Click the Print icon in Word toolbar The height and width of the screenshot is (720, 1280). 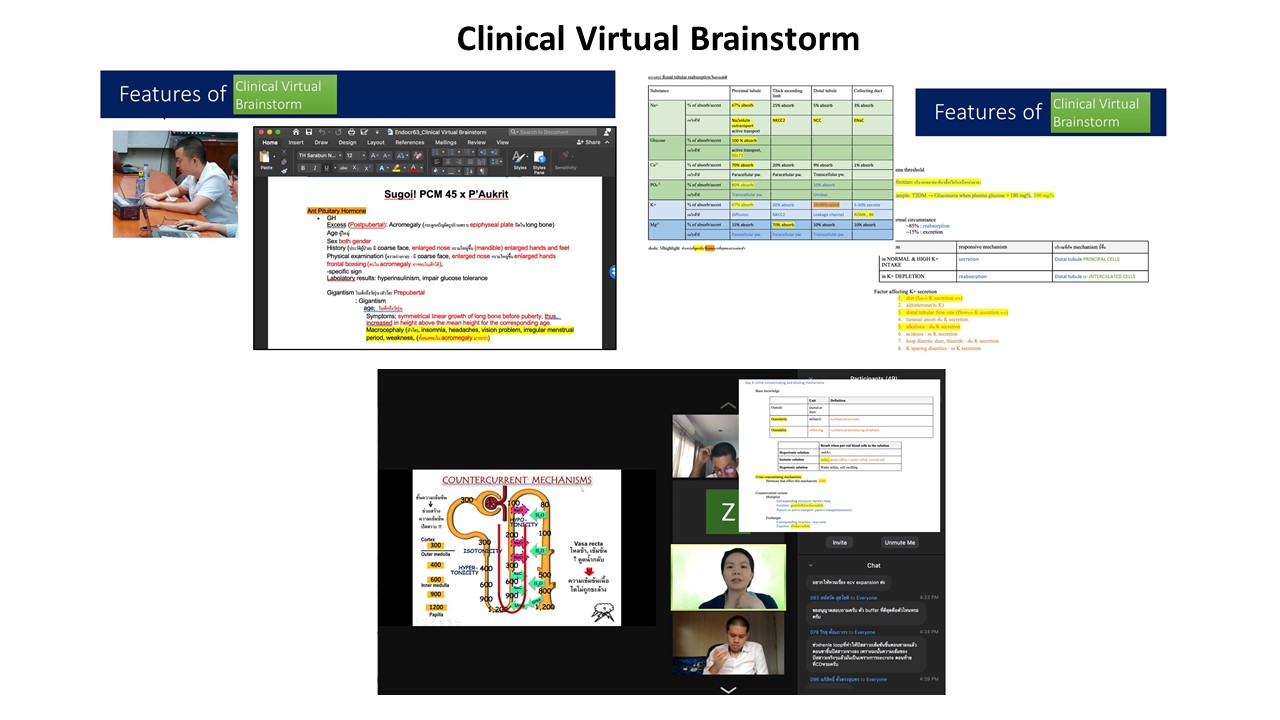[351, 132]
